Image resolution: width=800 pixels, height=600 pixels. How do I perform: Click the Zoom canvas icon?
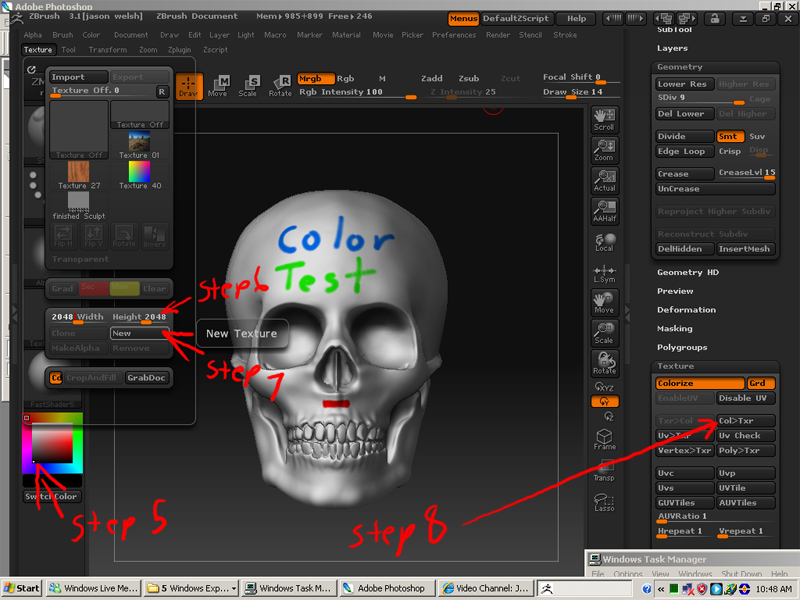click(x=605, y=150)
